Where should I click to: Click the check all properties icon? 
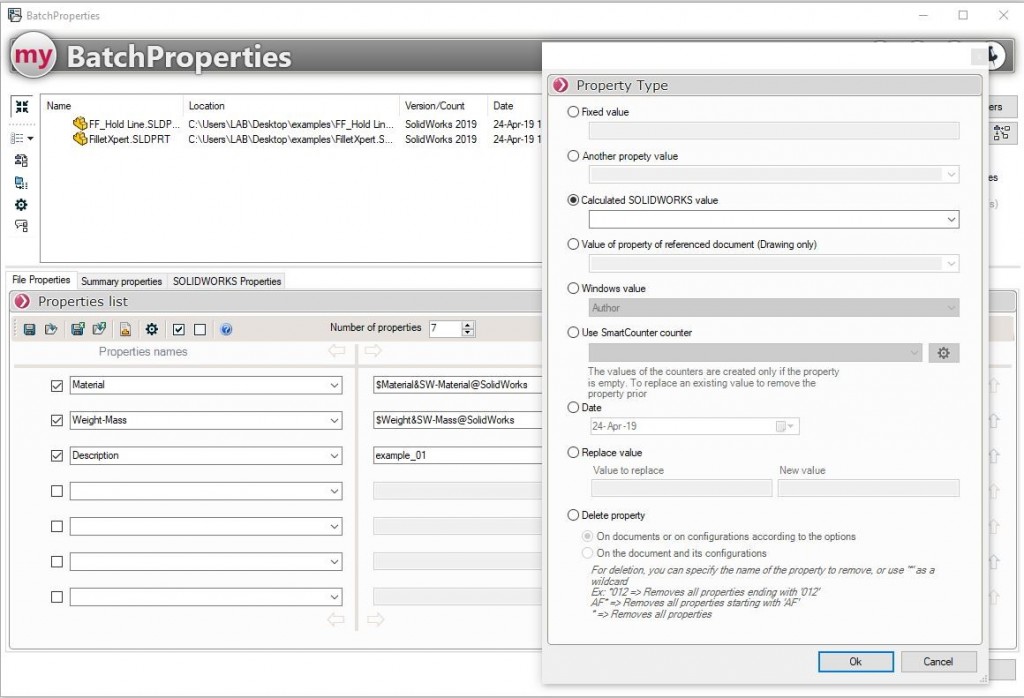pyautogui.click(x=178, y=330)
